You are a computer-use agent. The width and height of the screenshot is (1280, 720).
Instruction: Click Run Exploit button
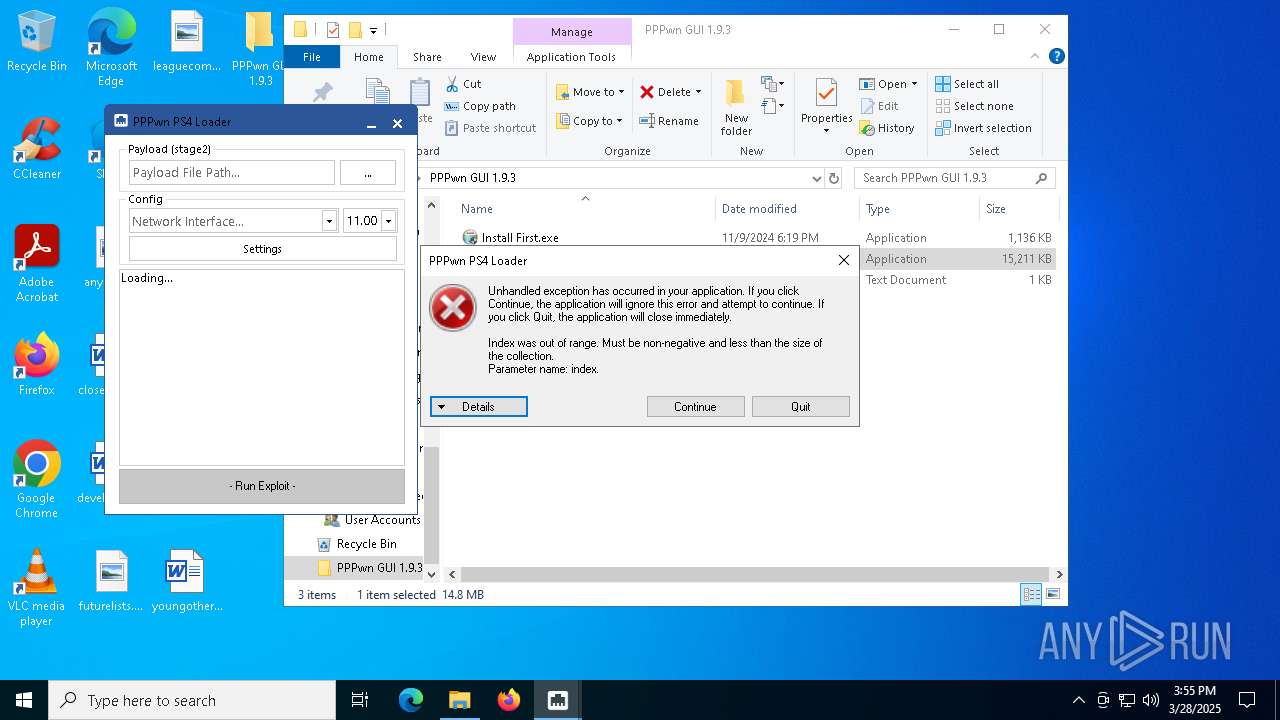click(262, 486)
